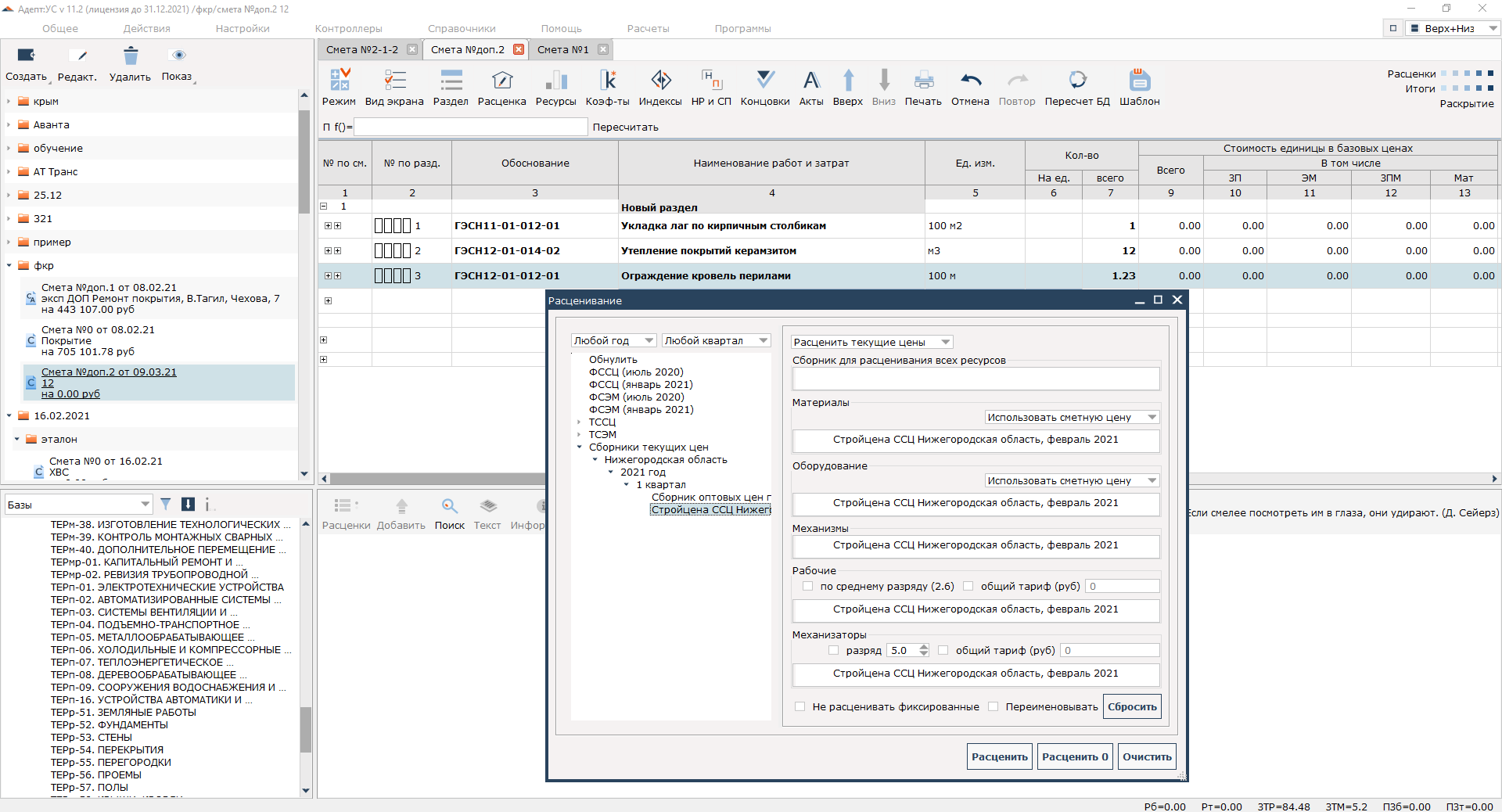Open the Действия menu
Image resolution: width=1502 pixels, height=812 pixels.
point(147,28)
